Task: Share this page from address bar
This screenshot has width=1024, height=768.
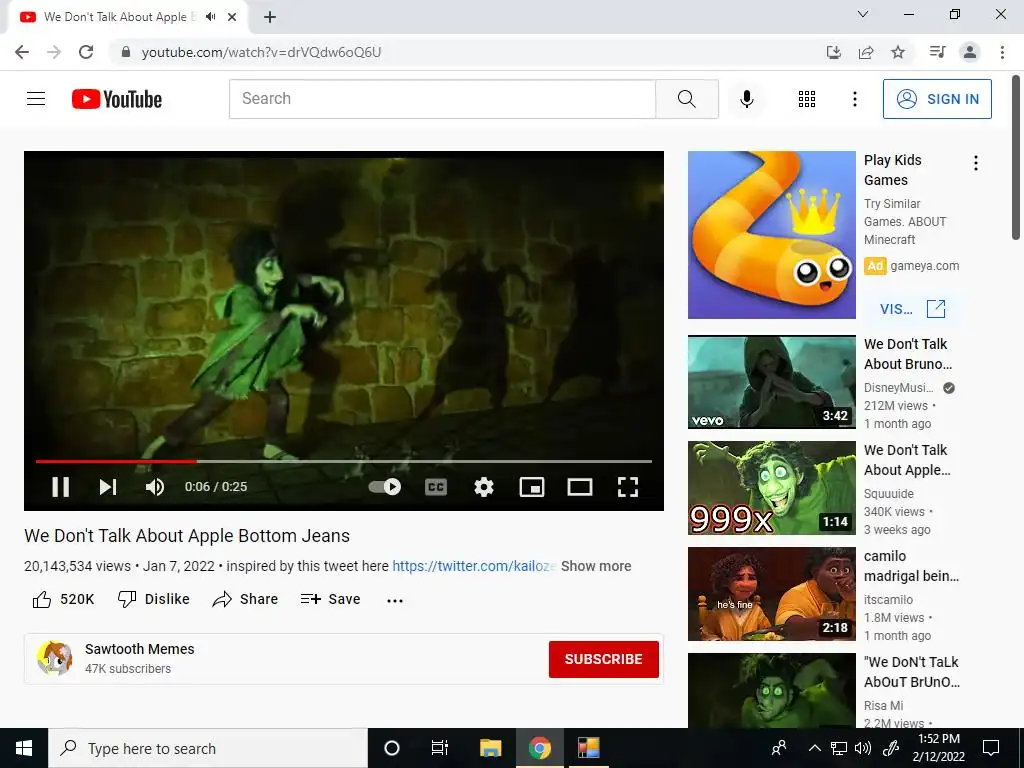Action: (x=866, y=52)
